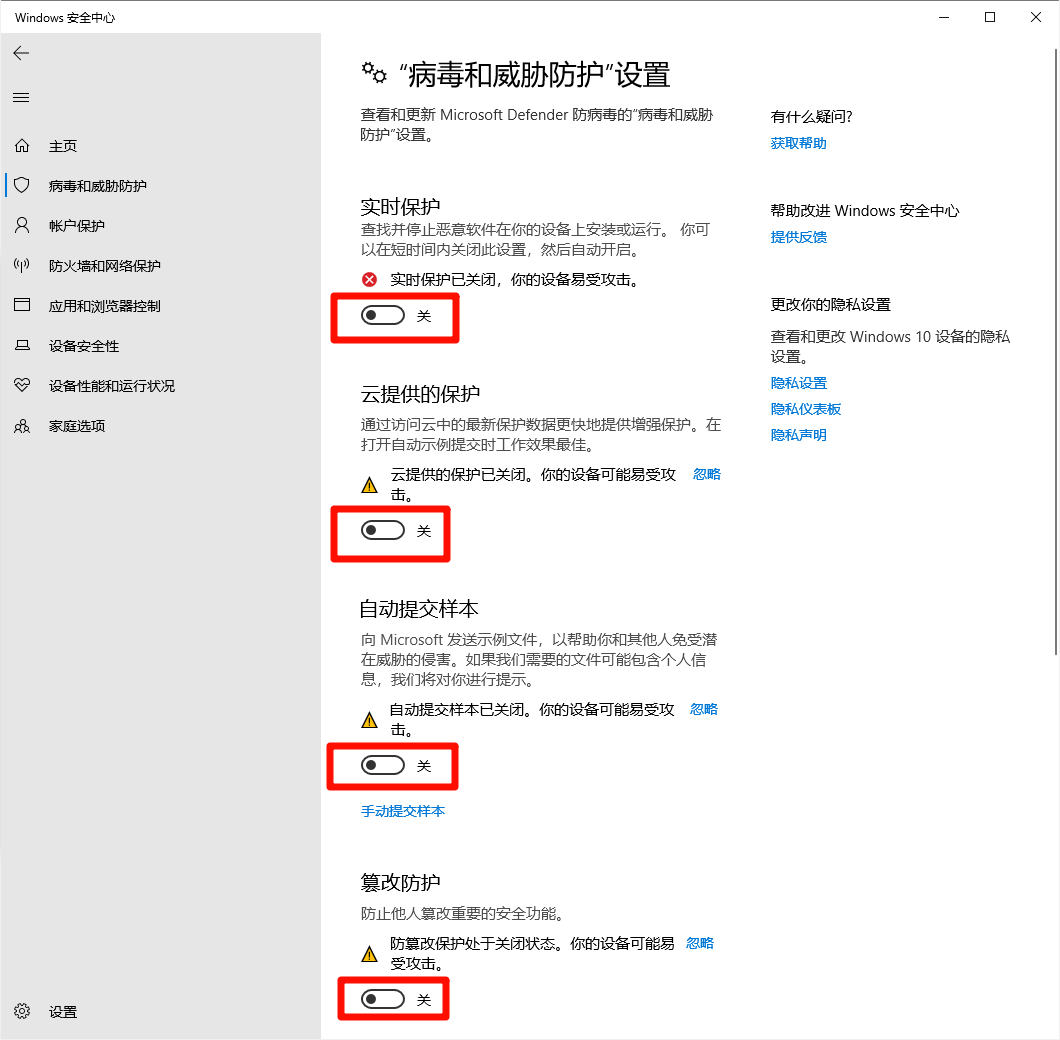
Task: Open the hamburger navigation menu
Action: 21,97
